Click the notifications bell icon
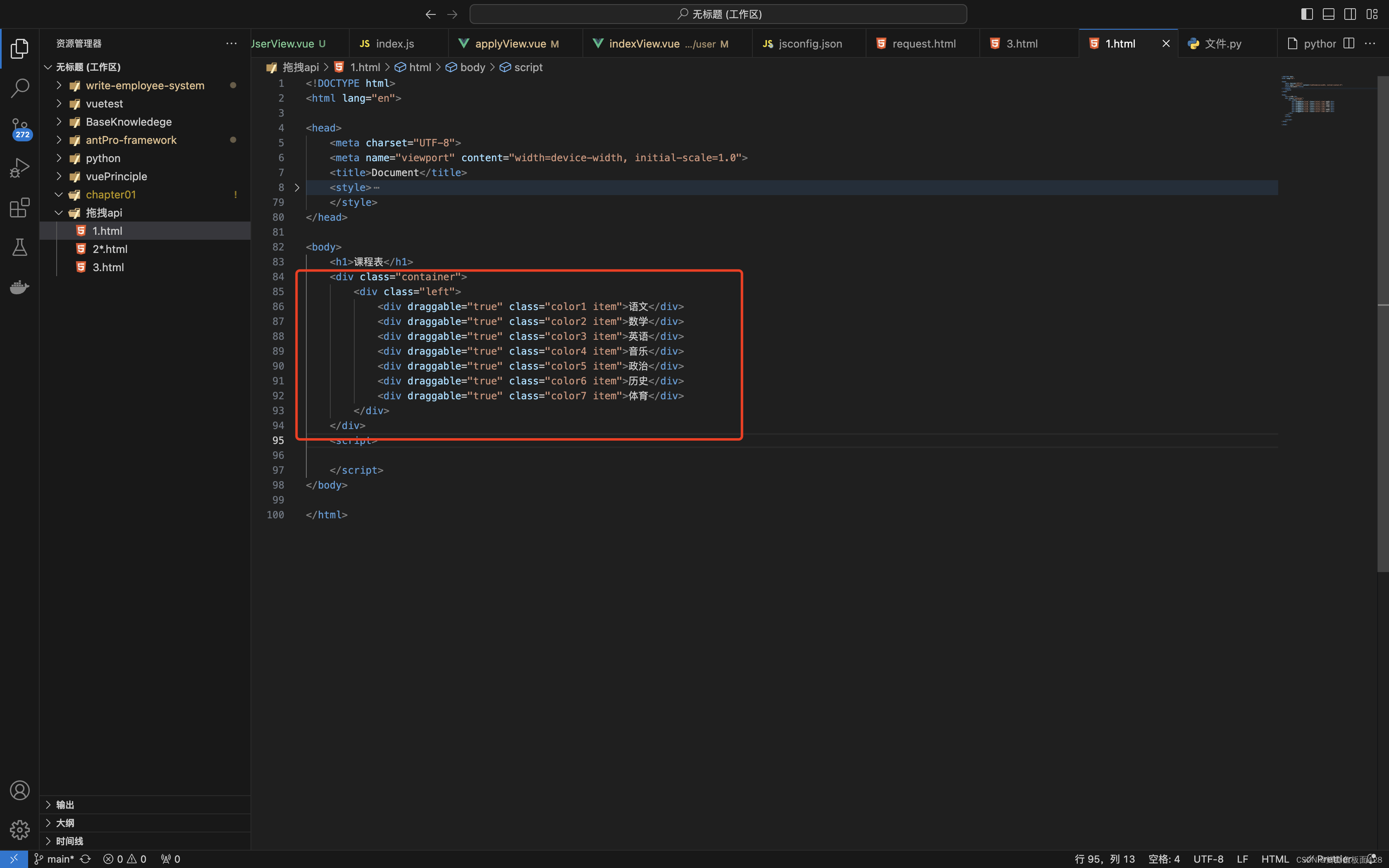The height and width of the screenshot is (868, 1389). click(1372, 859)
